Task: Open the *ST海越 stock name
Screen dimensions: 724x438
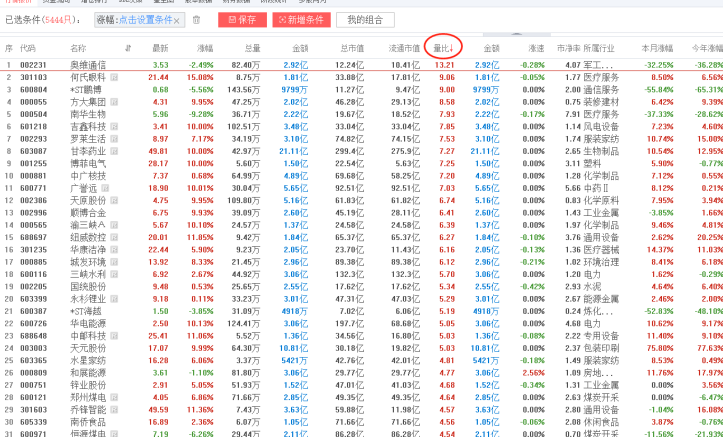Action: [x=85, y=311]
